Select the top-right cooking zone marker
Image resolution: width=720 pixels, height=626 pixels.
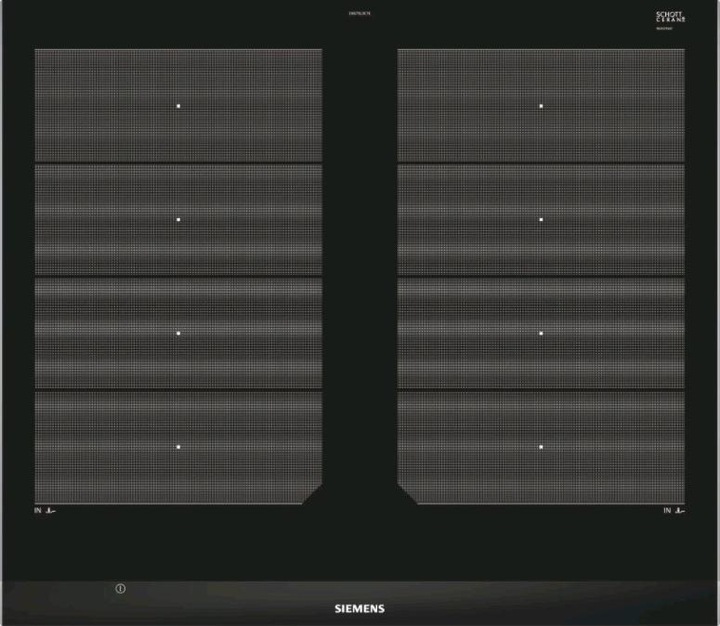point(541,106)
